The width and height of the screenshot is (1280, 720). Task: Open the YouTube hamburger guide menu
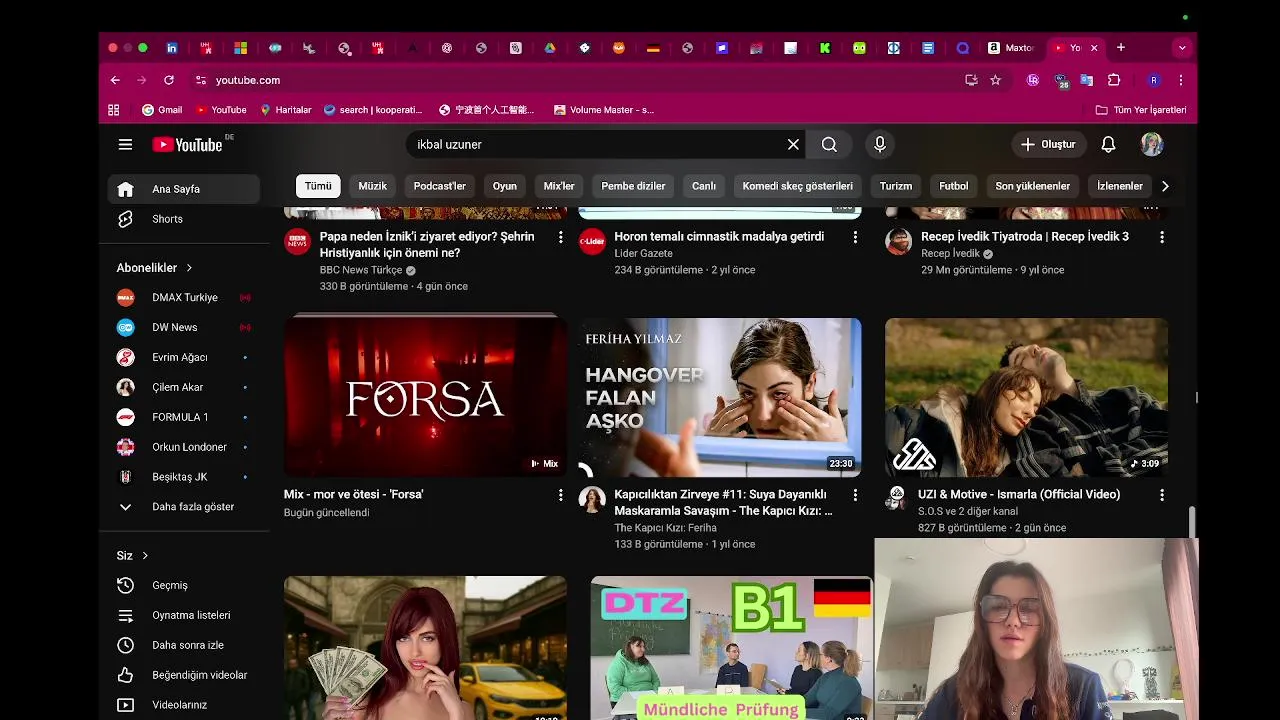tap(125, 145)
